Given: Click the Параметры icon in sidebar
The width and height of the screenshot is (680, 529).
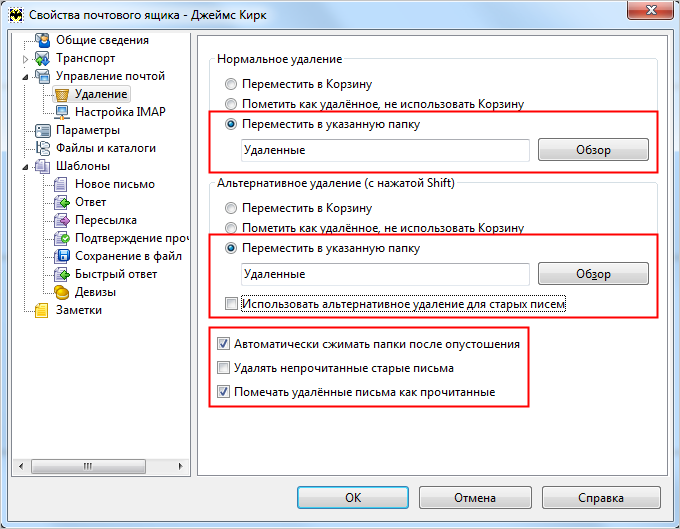Looking at the screenshot, I should (42, 130).
